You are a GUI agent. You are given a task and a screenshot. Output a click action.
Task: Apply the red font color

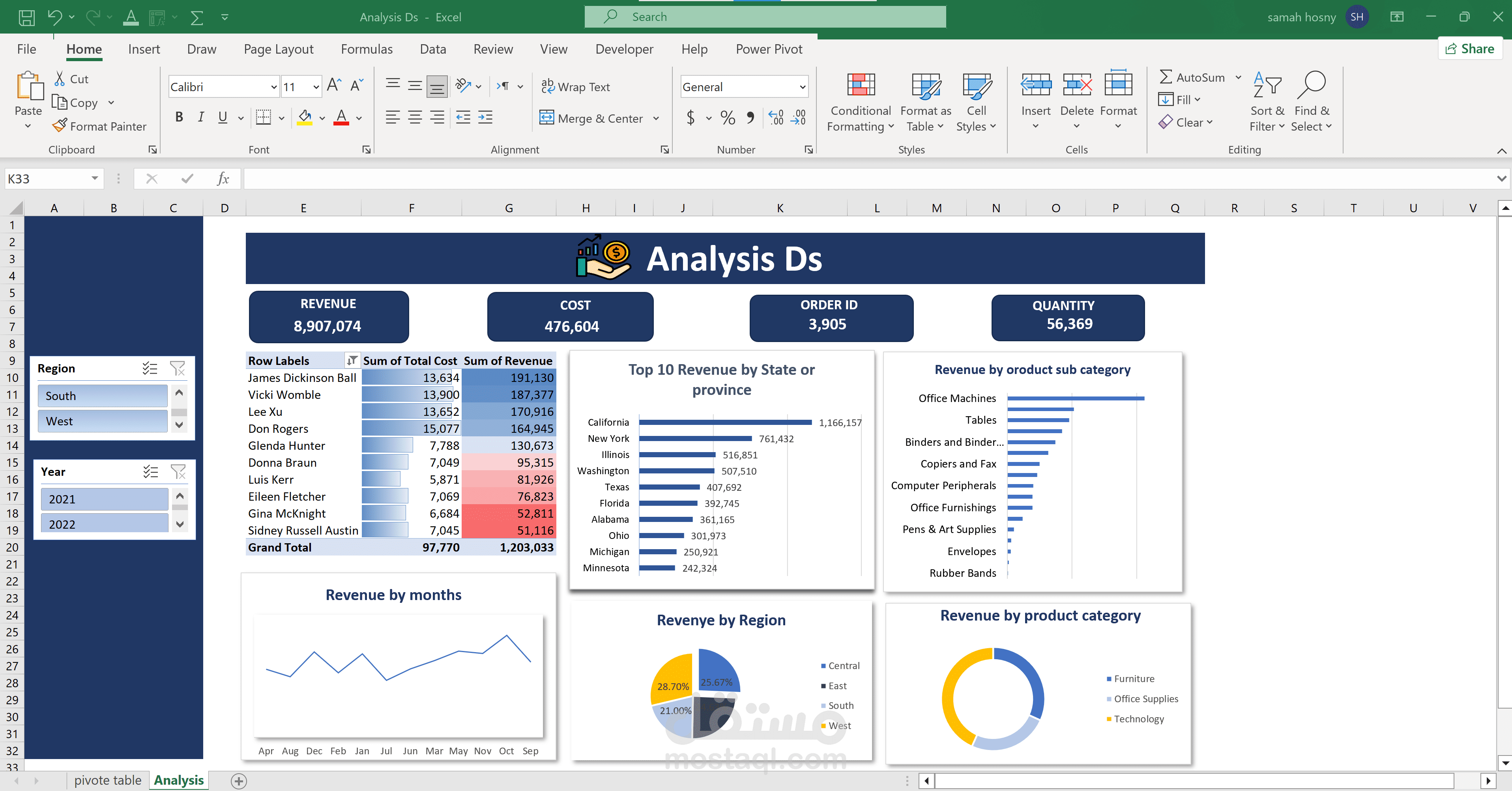pos(342,117)
